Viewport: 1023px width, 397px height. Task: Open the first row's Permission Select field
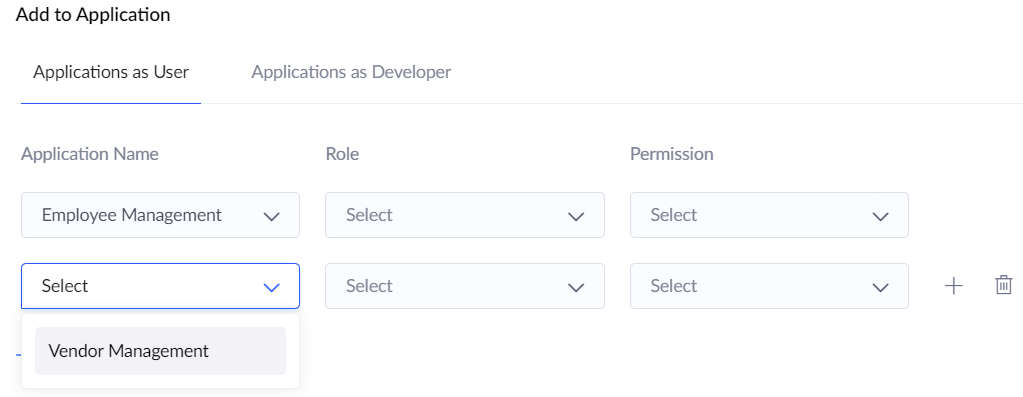(769, 214)
